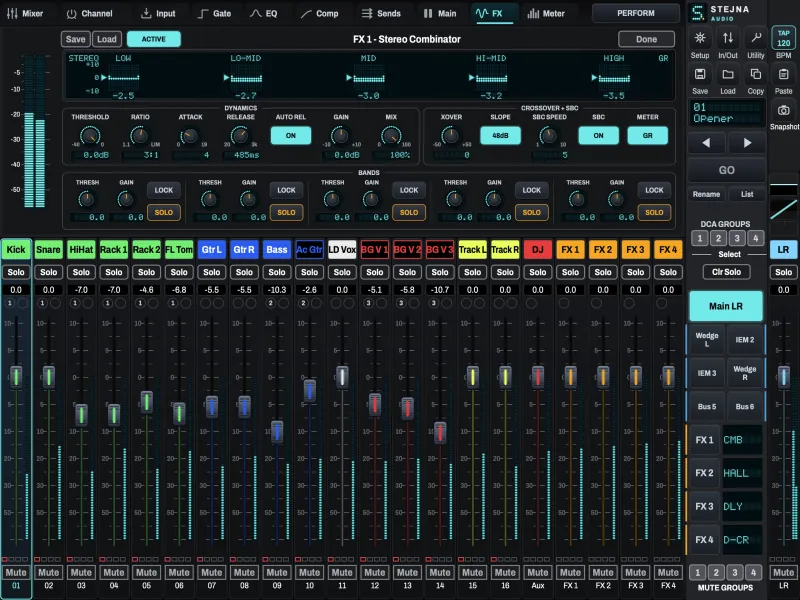Open the FX 1 CMB effect selector

(x=742, y=440)
